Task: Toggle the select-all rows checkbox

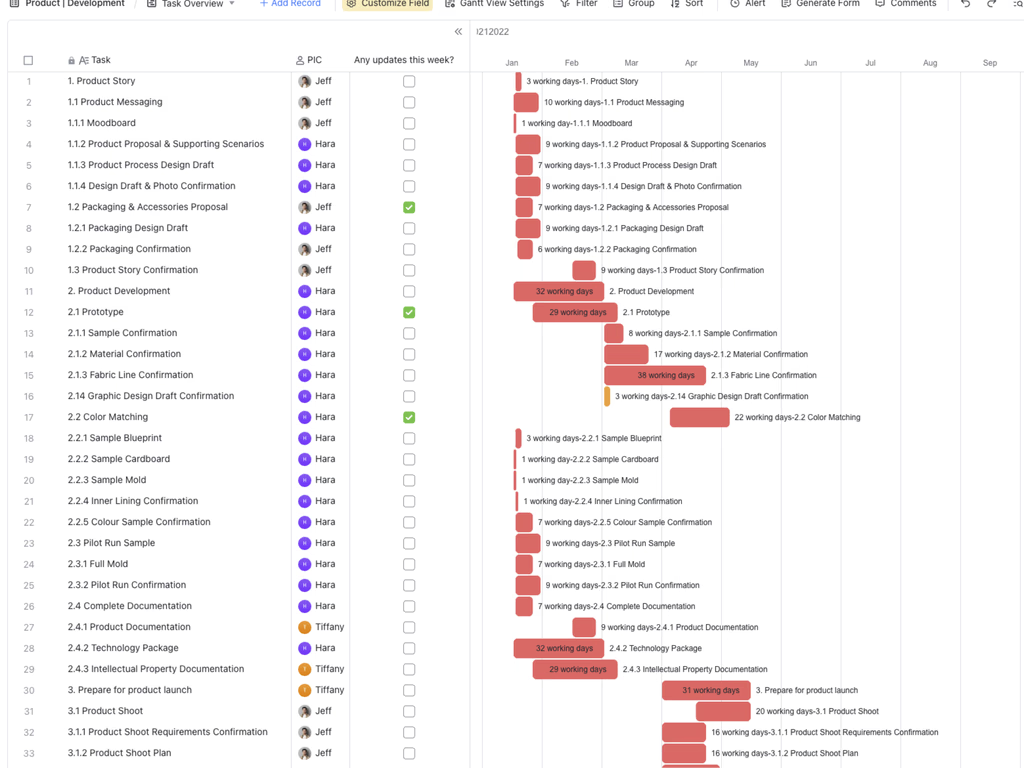Action: pos(28,60)
